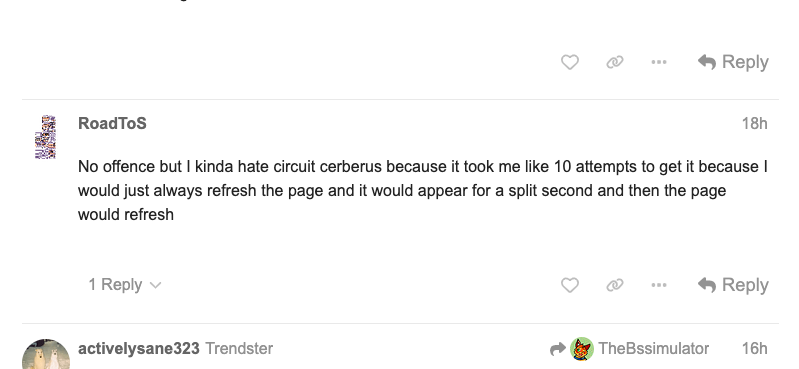Visit activelysane323's profile via username
Viewport: 799px width, 369px height.
pyautogui.click(x=139, y=349)
